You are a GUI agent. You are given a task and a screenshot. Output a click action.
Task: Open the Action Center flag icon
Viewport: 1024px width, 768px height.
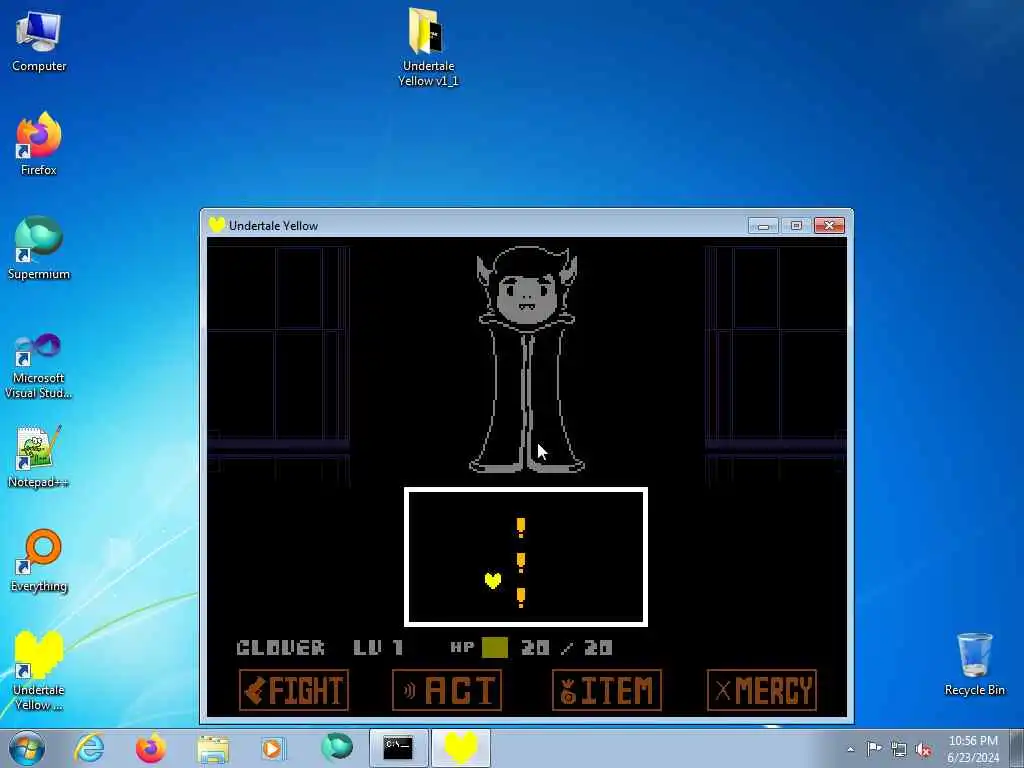pos(874,749)
